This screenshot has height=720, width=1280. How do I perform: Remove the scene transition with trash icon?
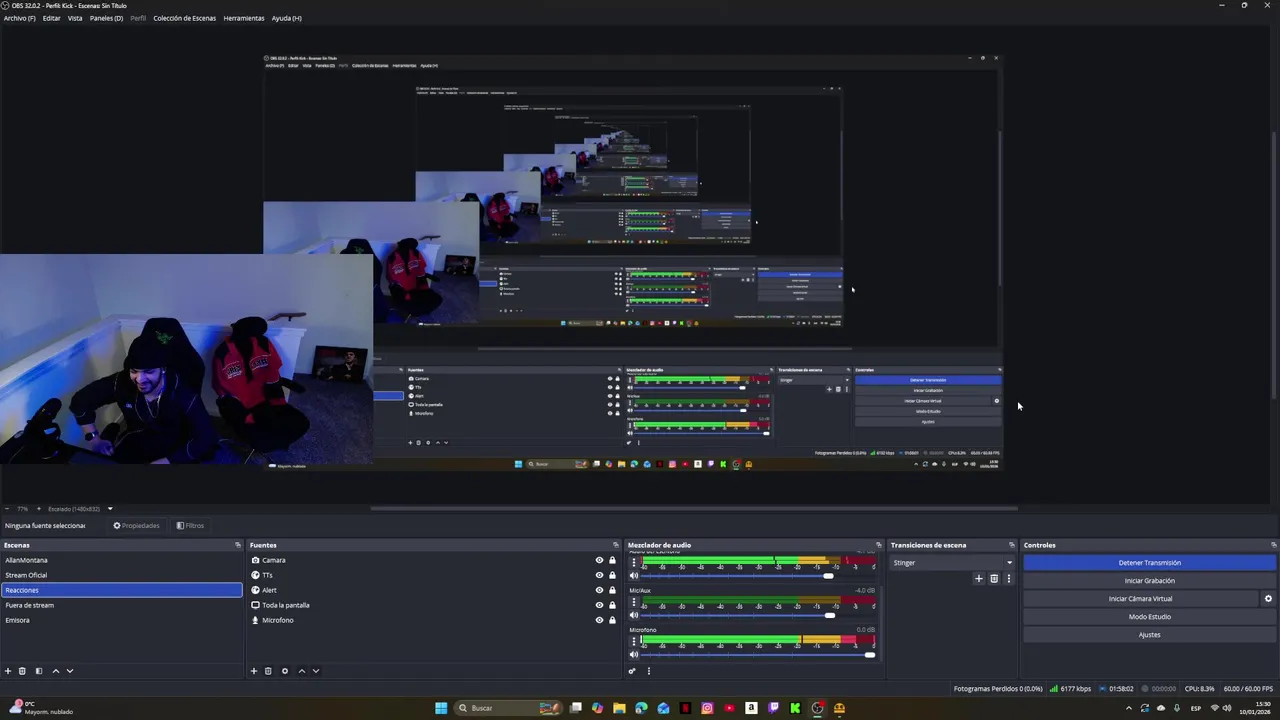coord(994,578)
